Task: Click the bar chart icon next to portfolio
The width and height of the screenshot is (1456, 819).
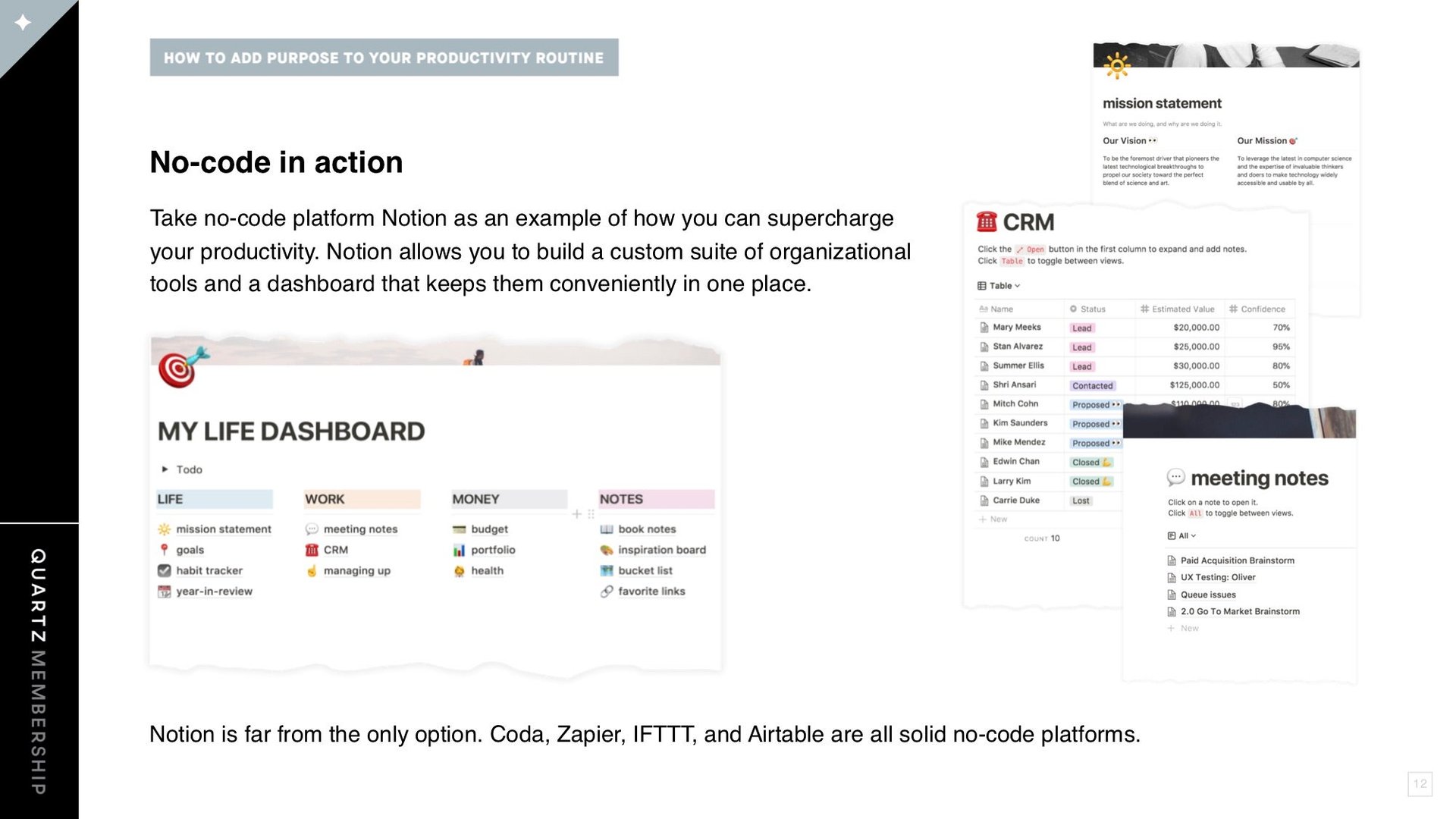Action: (459, 550)
